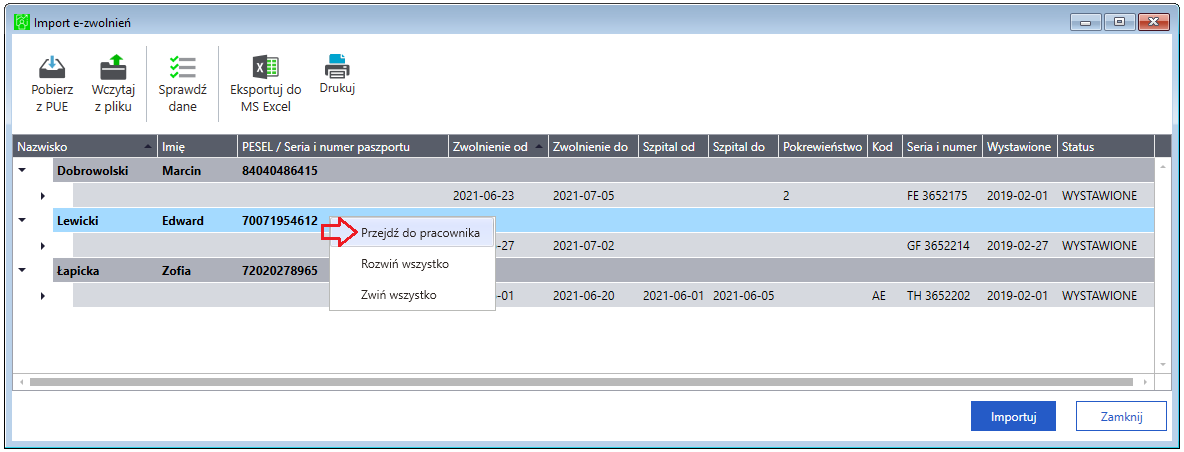The height and width of the screenshot is (452, 1184).
Task: Expand details of Dobrowolski's 2021-06-23 leave row
Action: pyautogui.click(x=42, y=195)
